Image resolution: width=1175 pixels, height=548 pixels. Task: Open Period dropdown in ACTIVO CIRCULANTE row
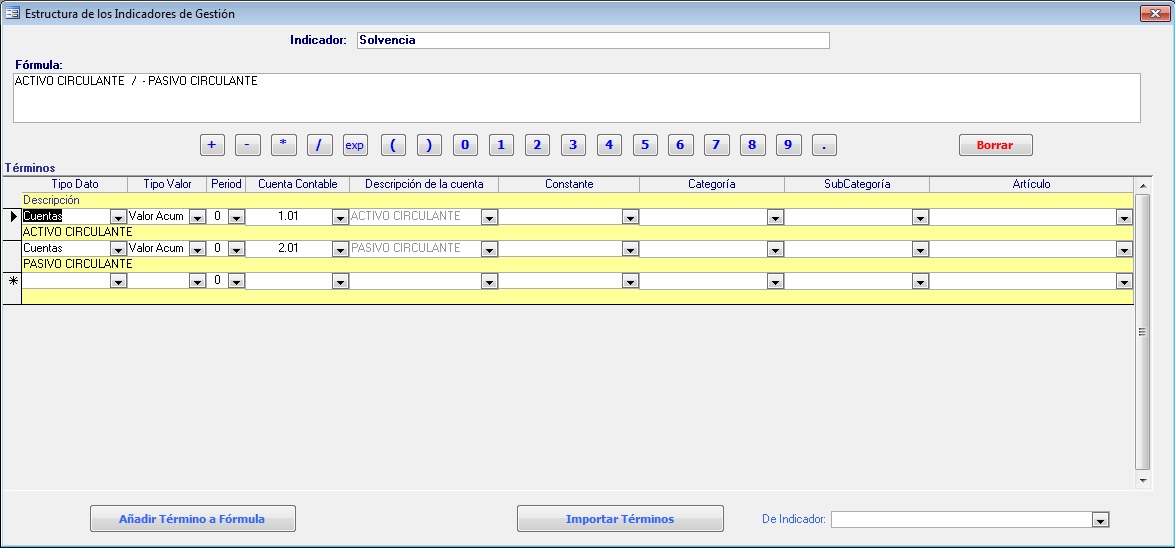coord(236,217)
